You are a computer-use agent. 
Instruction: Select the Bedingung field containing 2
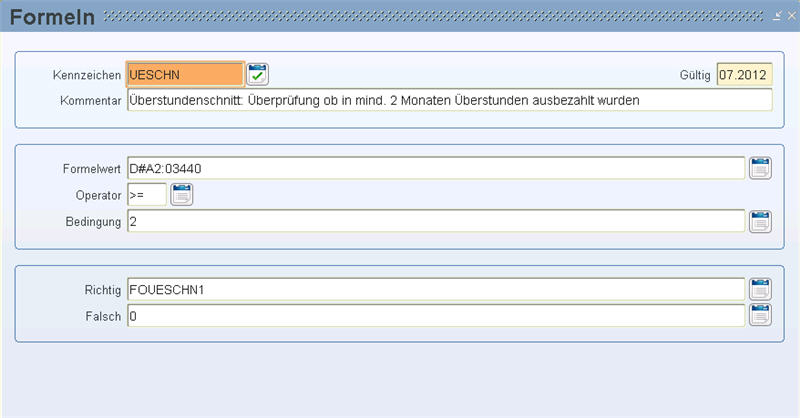(436, 222)
